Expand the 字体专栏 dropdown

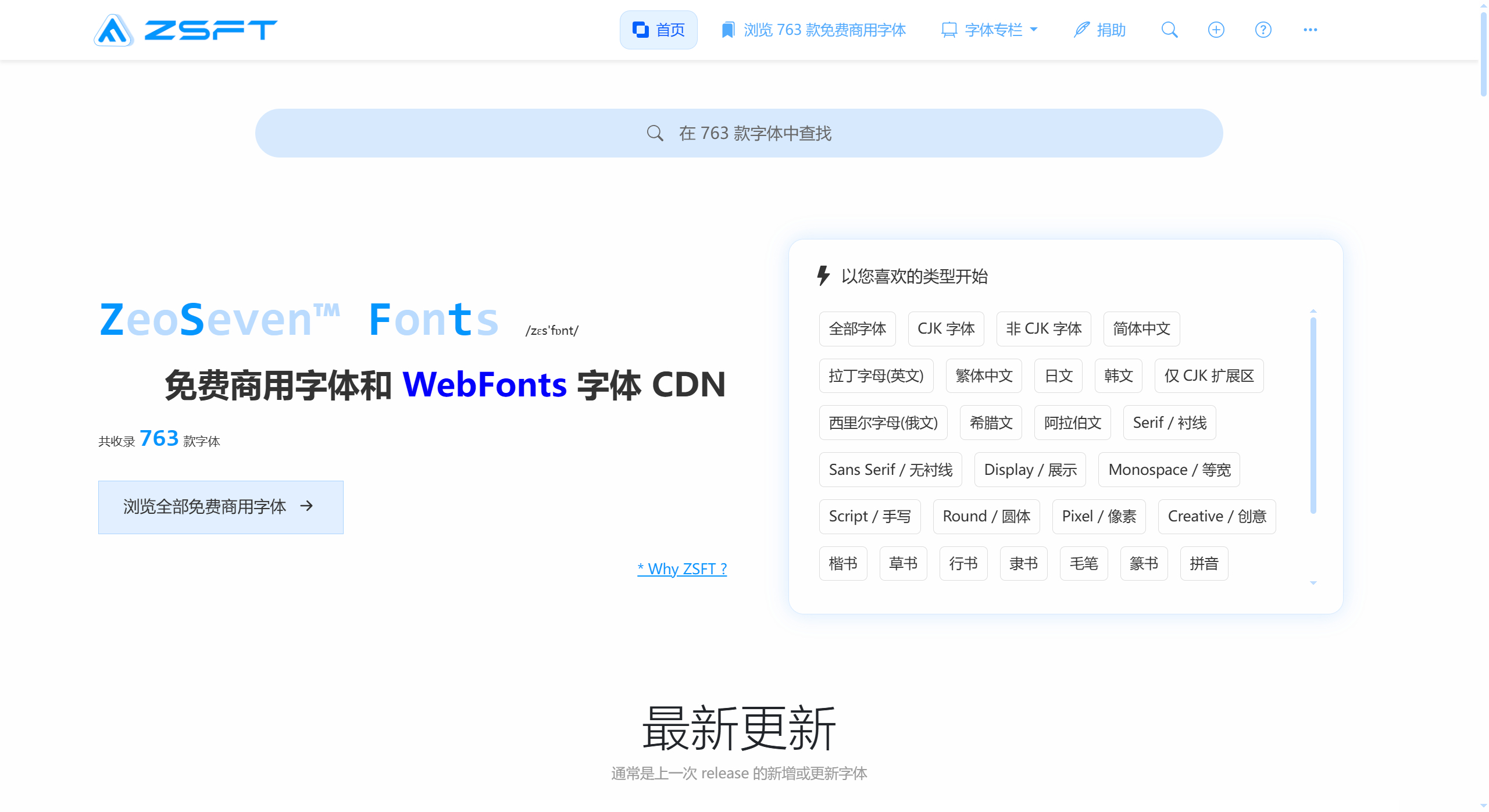[x=1034, y=29]
